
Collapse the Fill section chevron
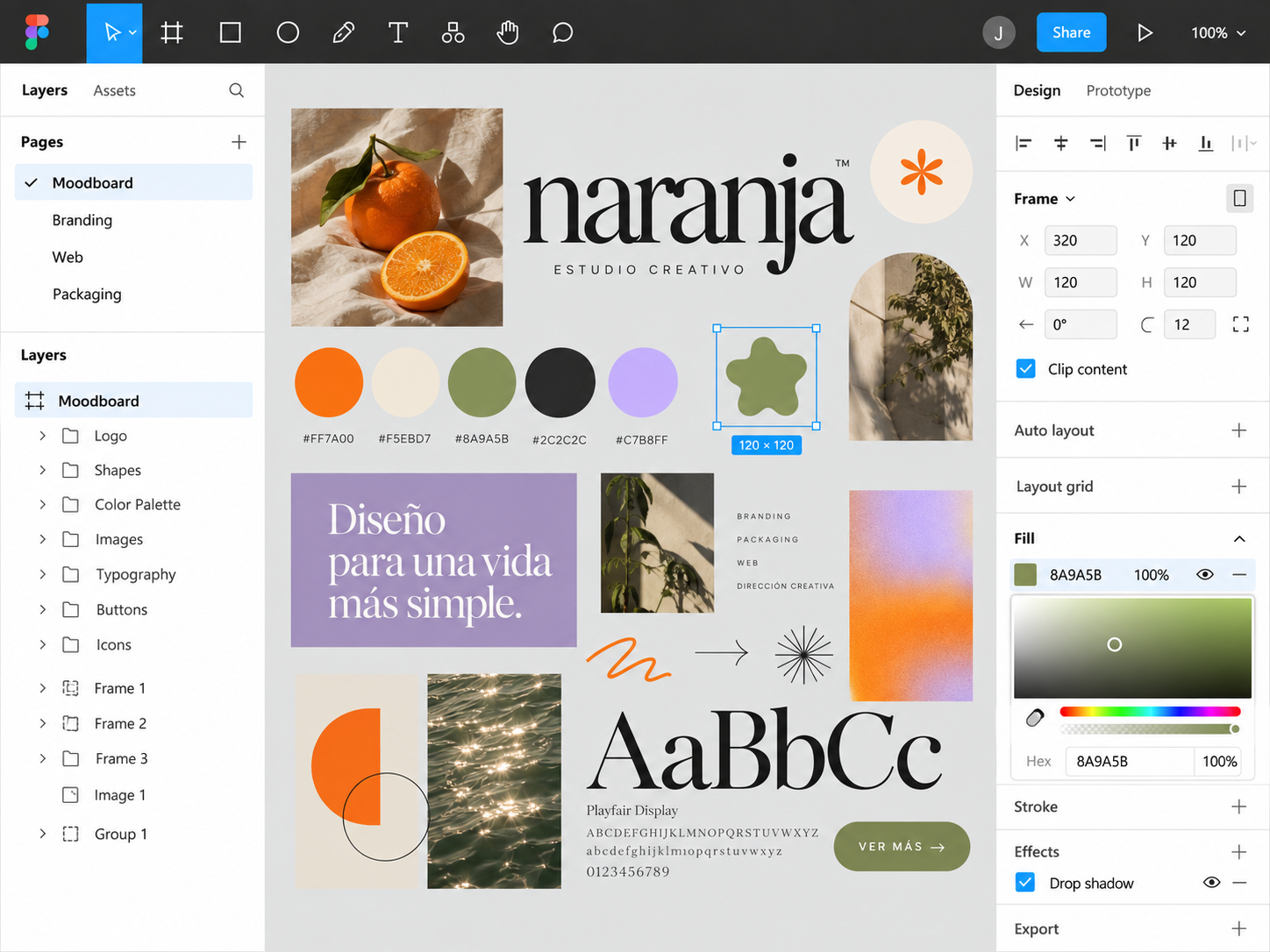1239,538
